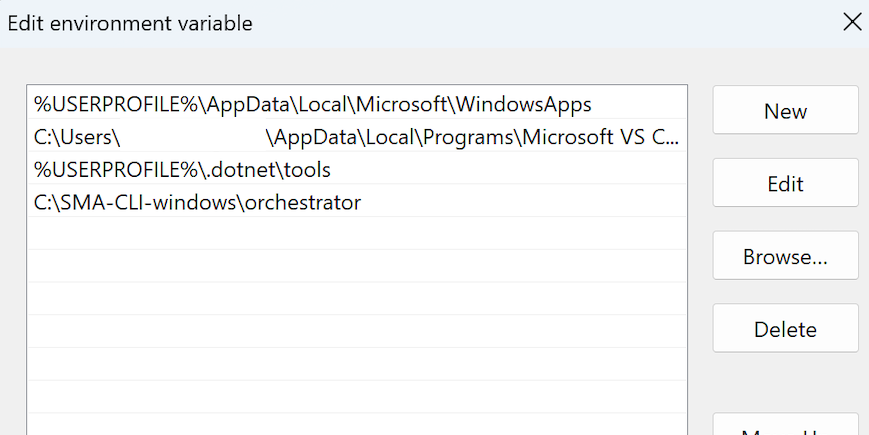Click the truncated ellipsis ending the VS path
The image size is (869, 435).
(x=665, y=137)
